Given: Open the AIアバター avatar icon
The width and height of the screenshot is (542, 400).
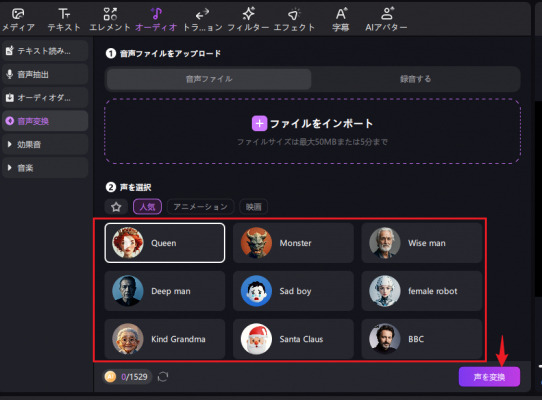Looking at the screenshot, I should [386, 14].
